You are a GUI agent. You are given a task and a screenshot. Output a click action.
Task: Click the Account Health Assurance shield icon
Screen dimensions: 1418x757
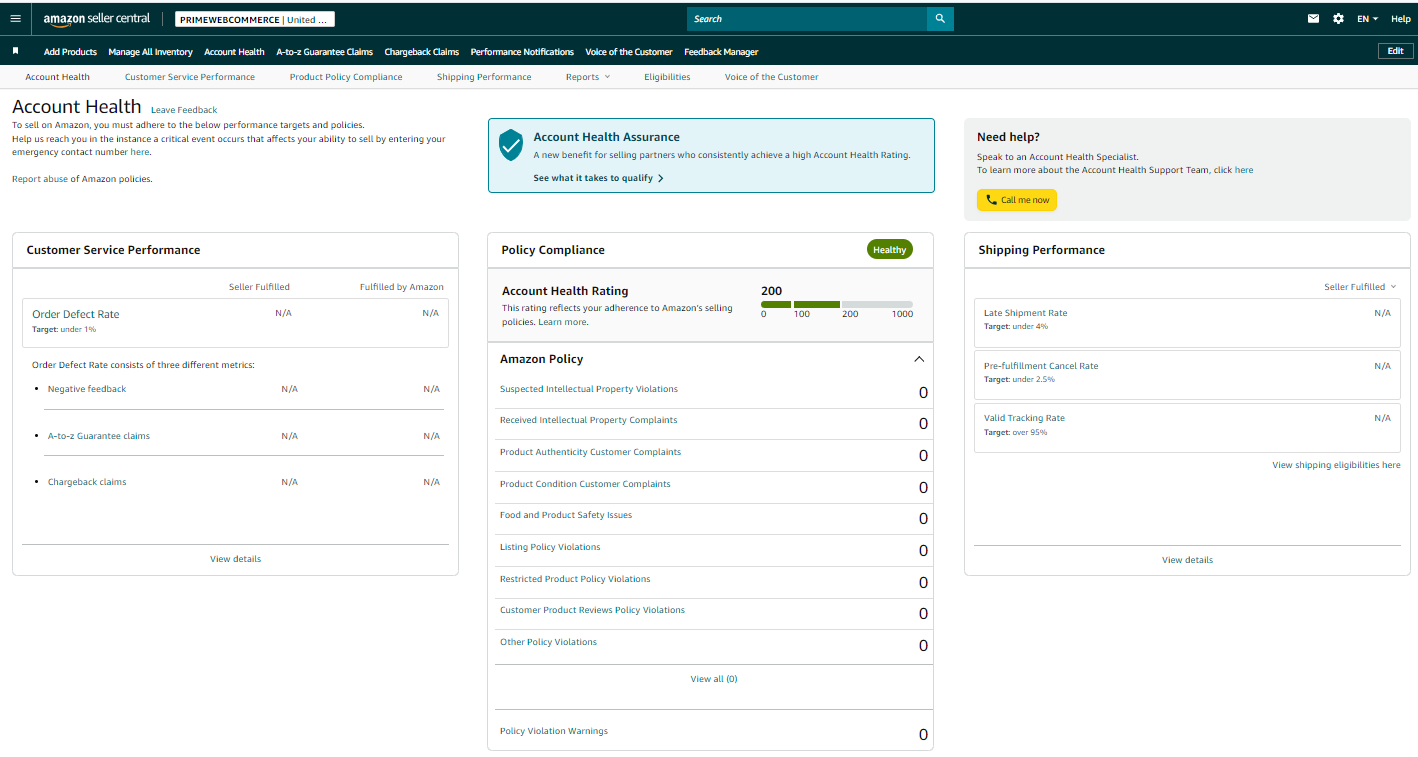pyautogui.click(x=511, y=145)
